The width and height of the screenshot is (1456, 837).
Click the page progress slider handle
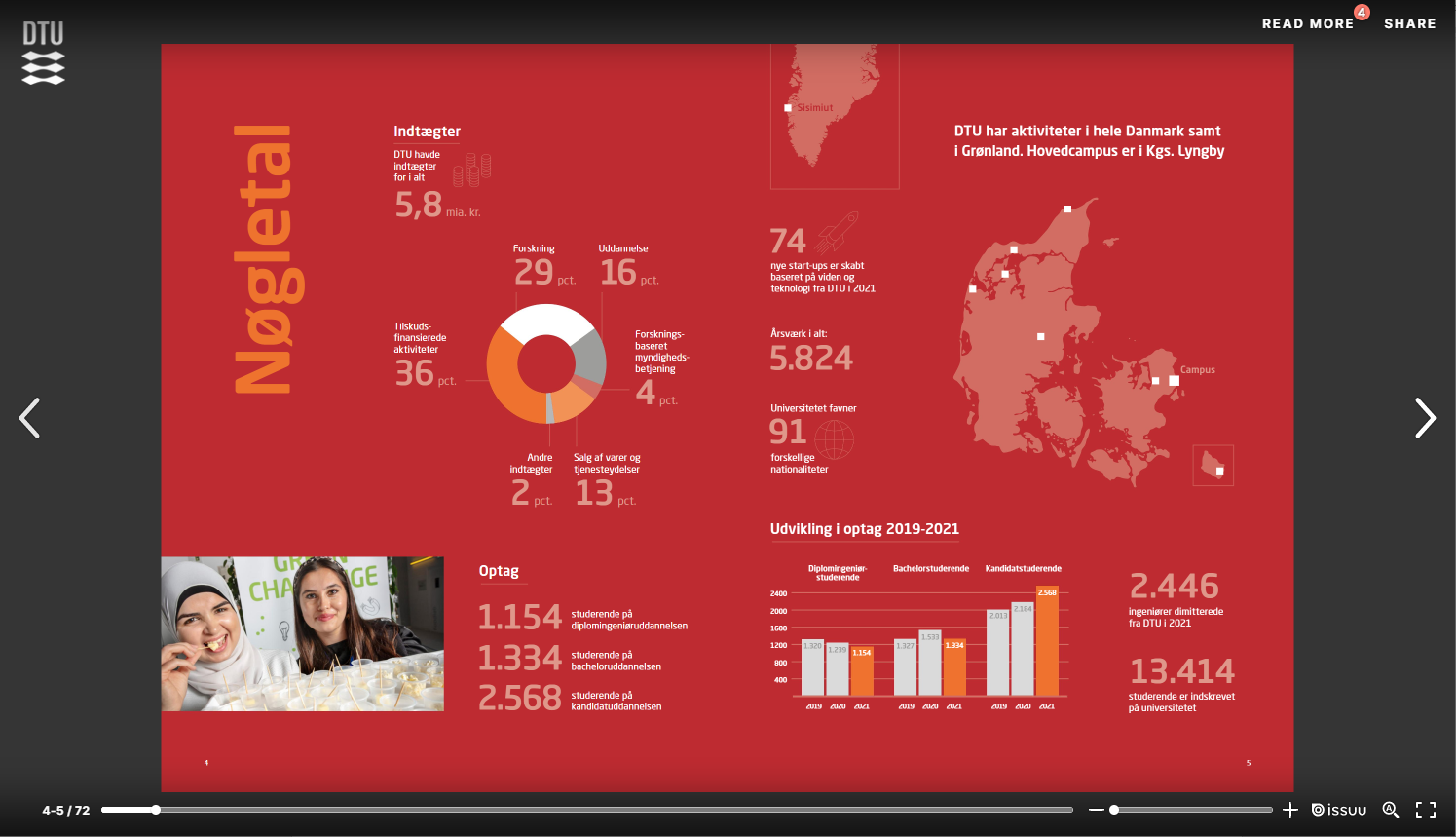tap(156, 810)
